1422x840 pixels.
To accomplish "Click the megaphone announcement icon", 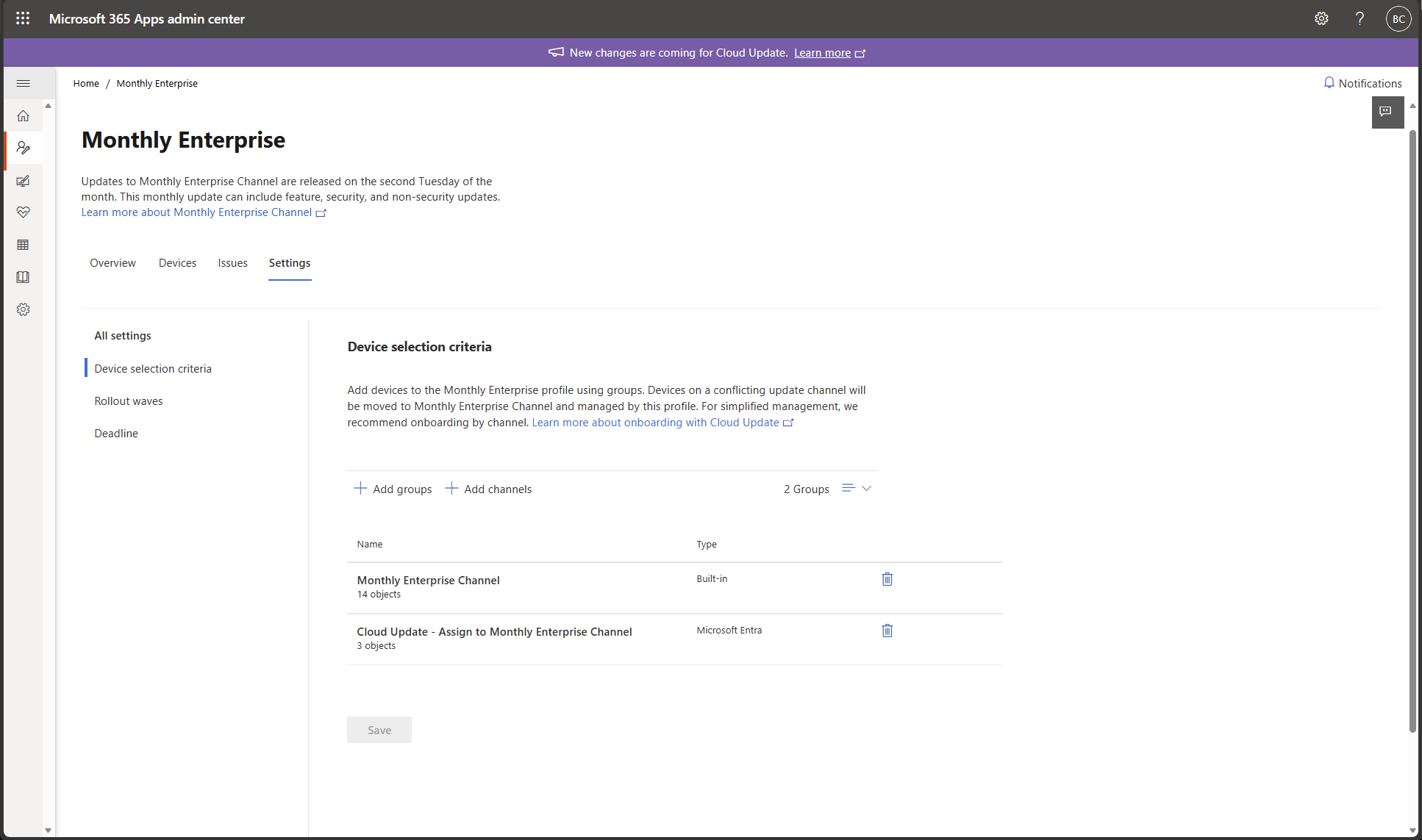I will tap(556, 52).
